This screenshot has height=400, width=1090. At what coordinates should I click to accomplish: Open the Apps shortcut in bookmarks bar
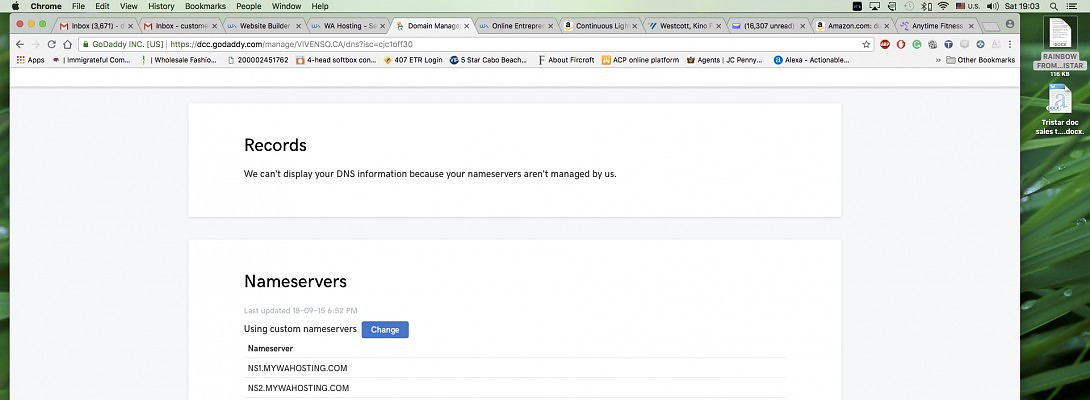point(30,60)
